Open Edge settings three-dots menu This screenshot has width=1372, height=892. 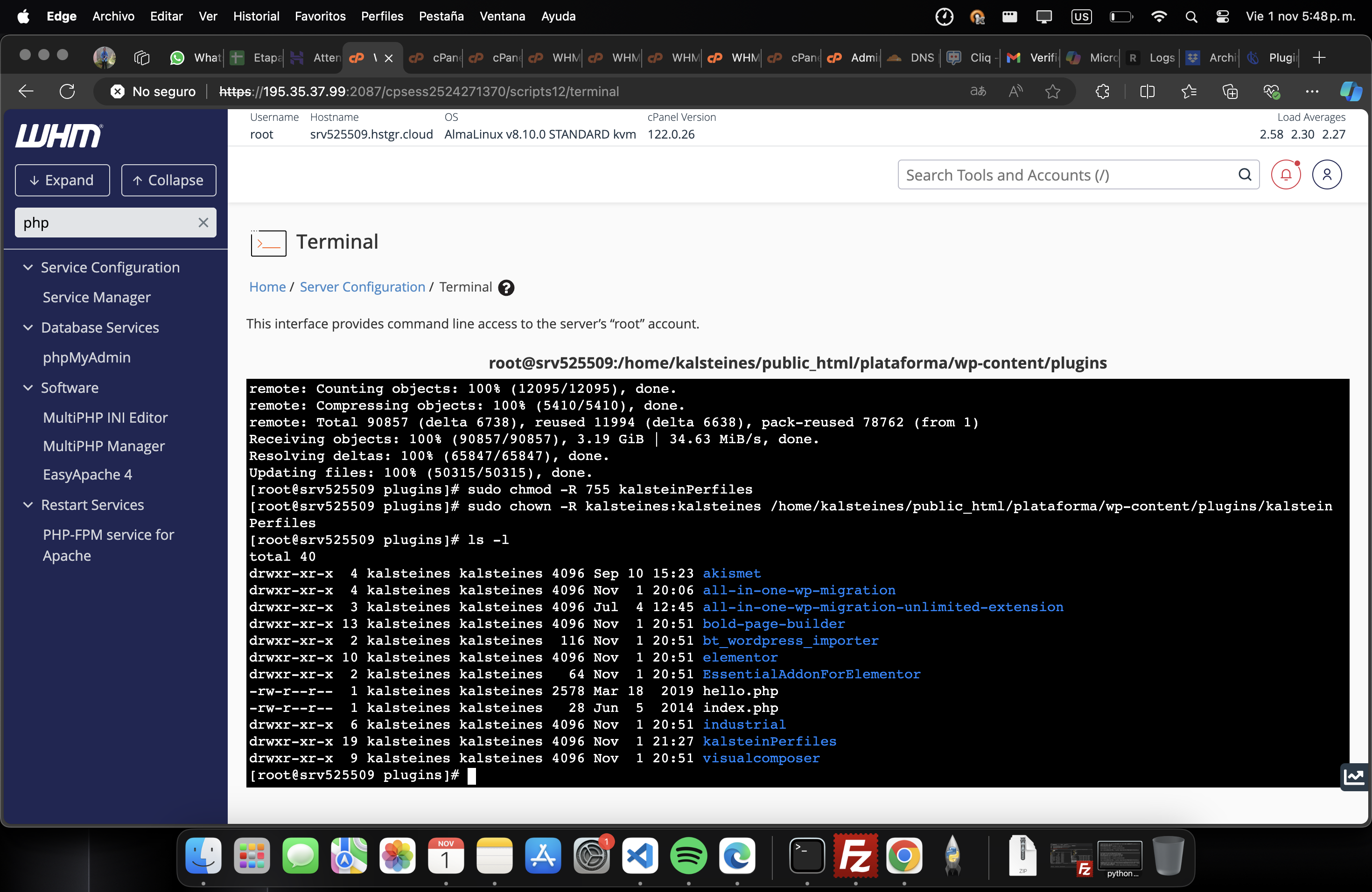pos(1312,91)
